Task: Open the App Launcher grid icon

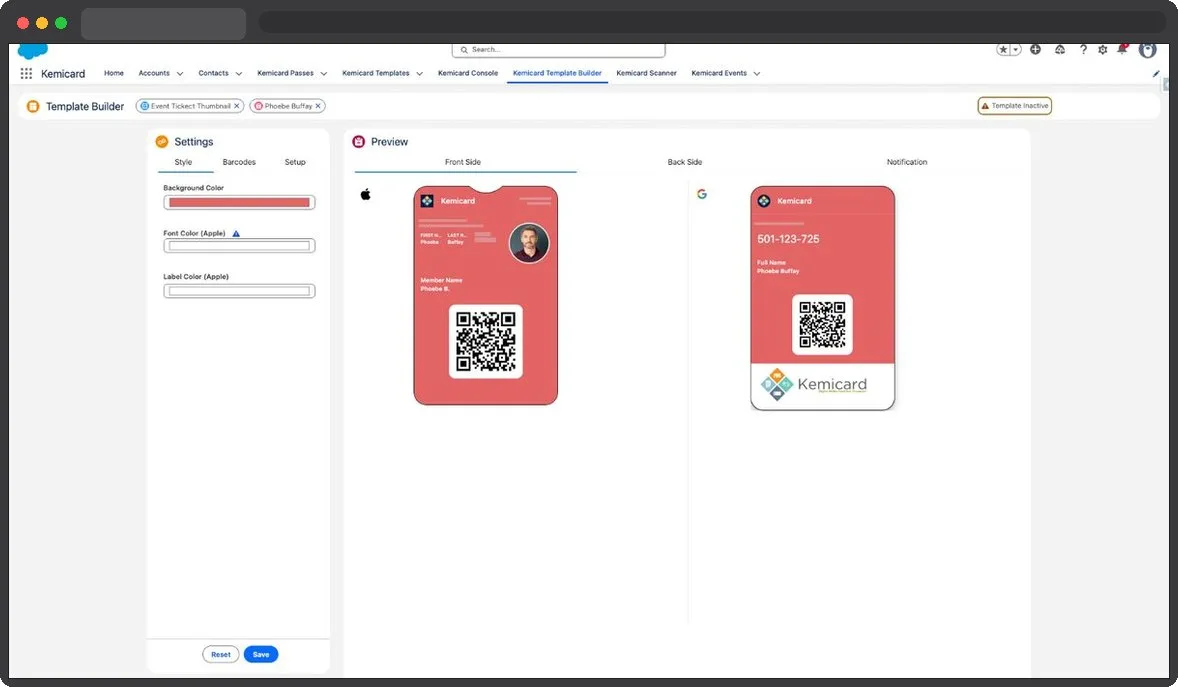Action: pos(26,74)
